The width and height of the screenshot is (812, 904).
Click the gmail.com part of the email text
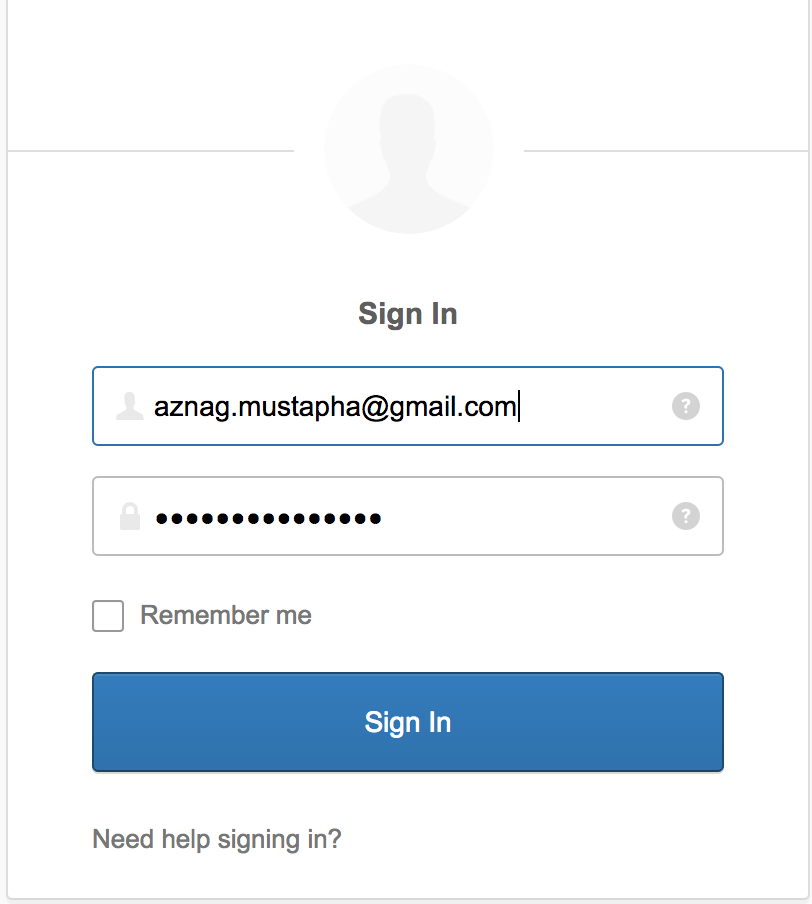tap(453, 407)
